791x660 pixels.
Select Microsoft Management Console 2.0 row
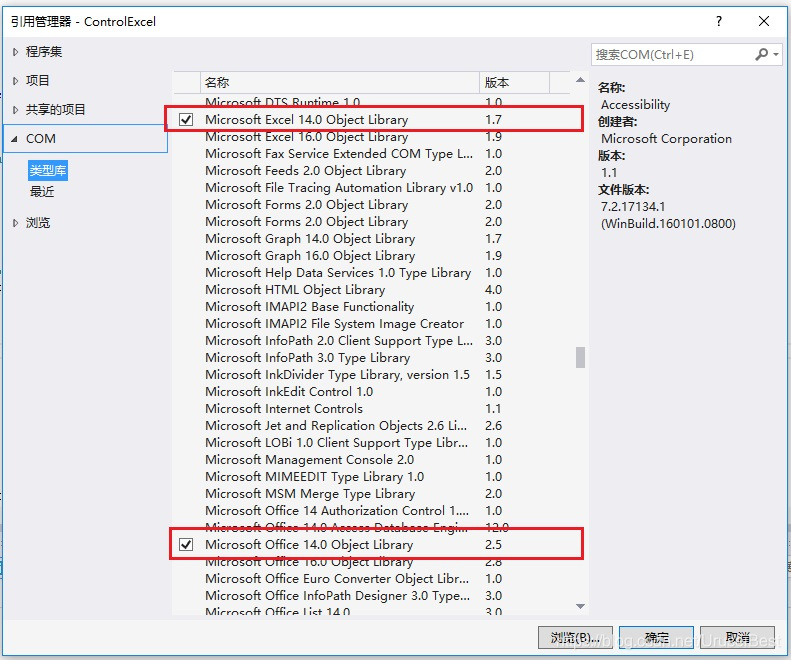point(373,460)
